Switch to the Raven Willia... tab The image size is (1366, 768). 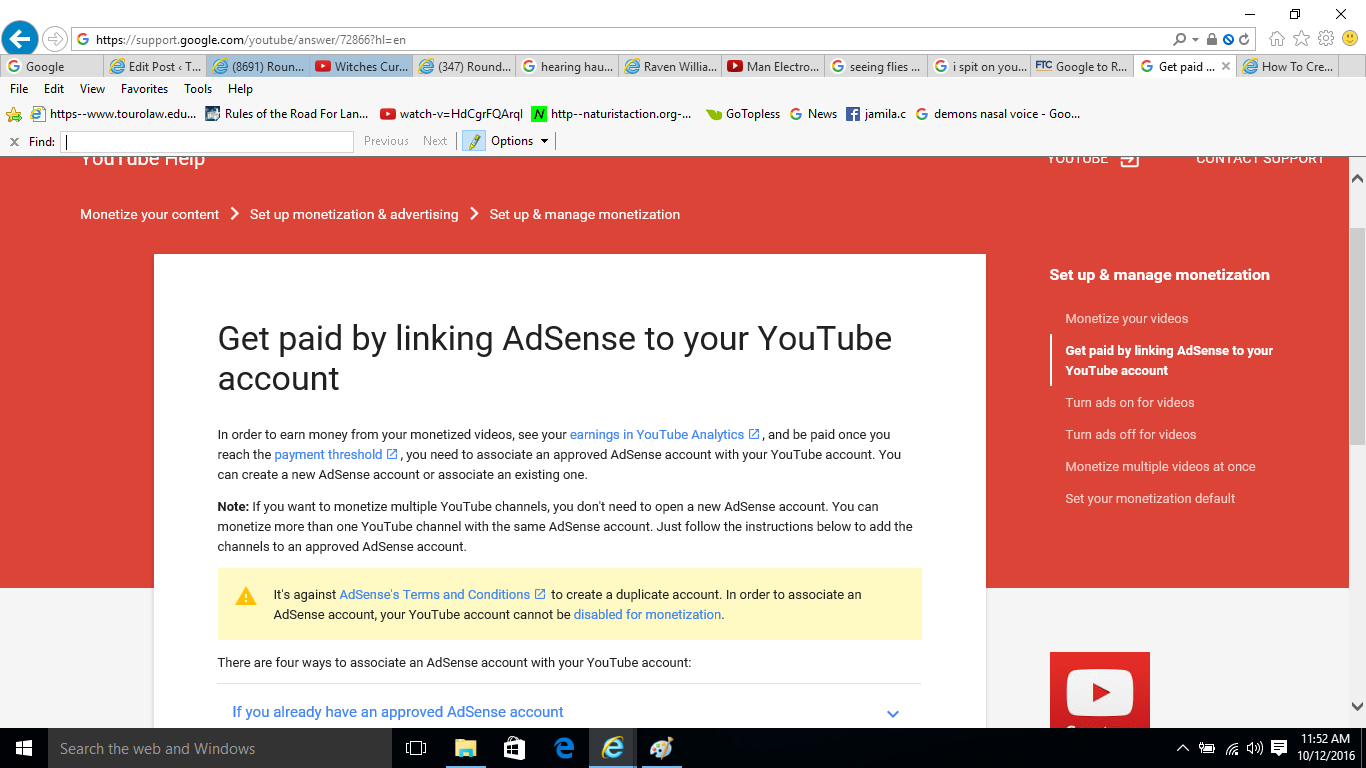670,67
